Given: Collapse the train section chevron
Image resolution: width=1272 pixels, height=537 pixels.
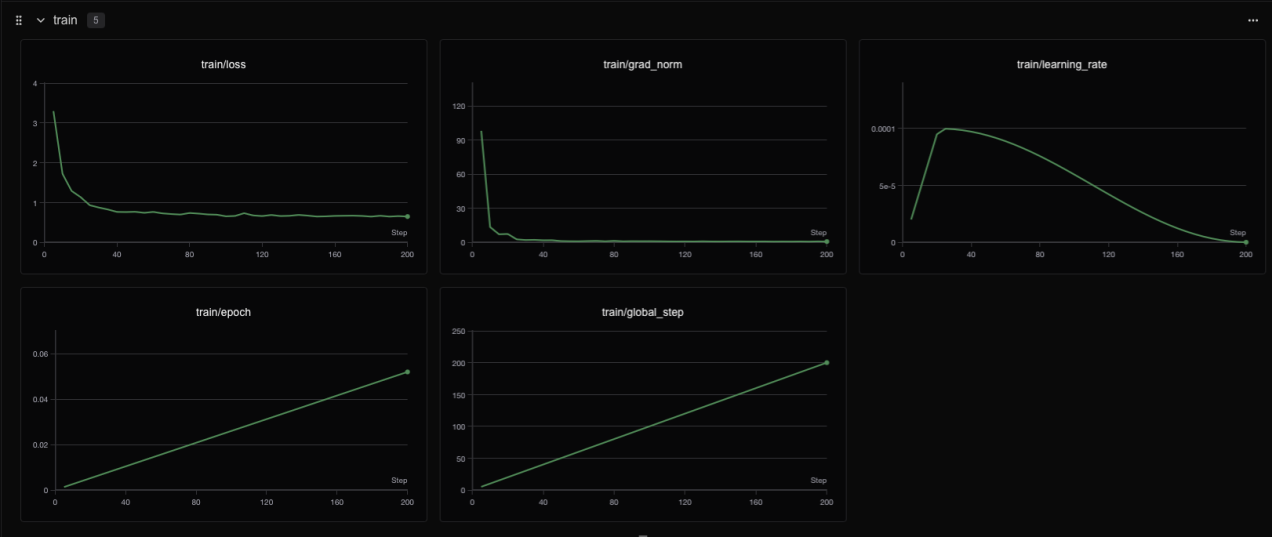Looking at the screenshot, I should pos(40,20).
